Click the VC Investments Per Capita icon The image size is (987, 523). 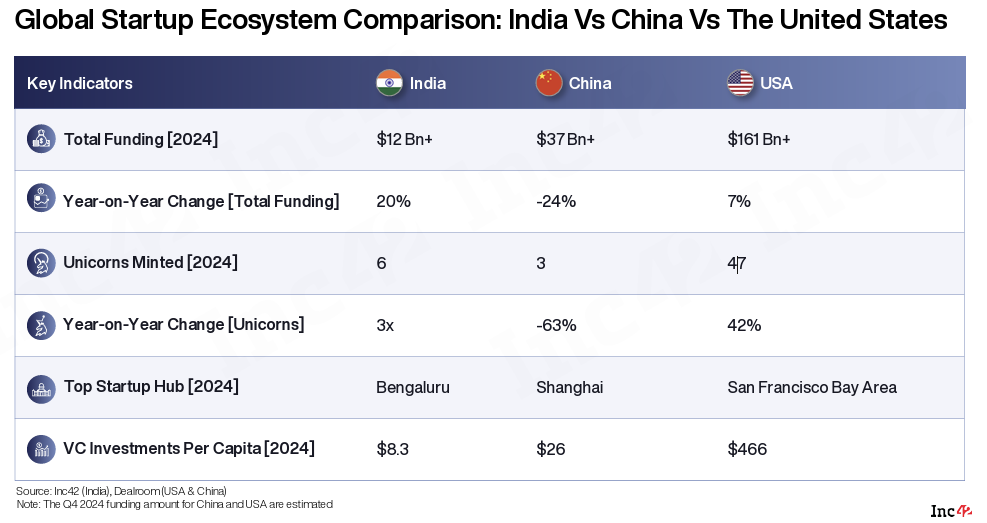point(41,448)
